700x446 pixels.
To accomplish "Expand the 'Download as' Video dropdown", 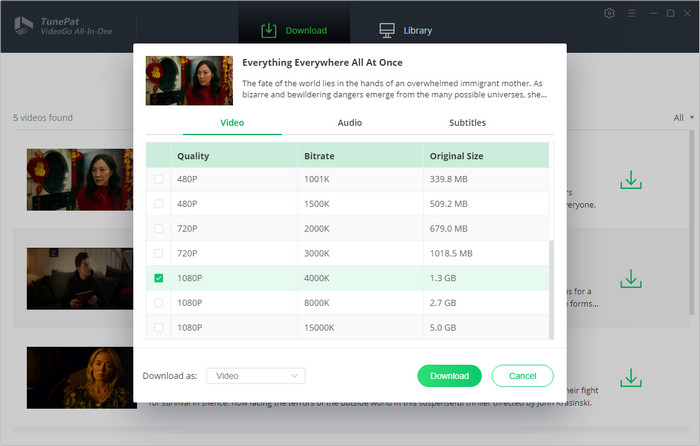I will [x=255, y=376].
